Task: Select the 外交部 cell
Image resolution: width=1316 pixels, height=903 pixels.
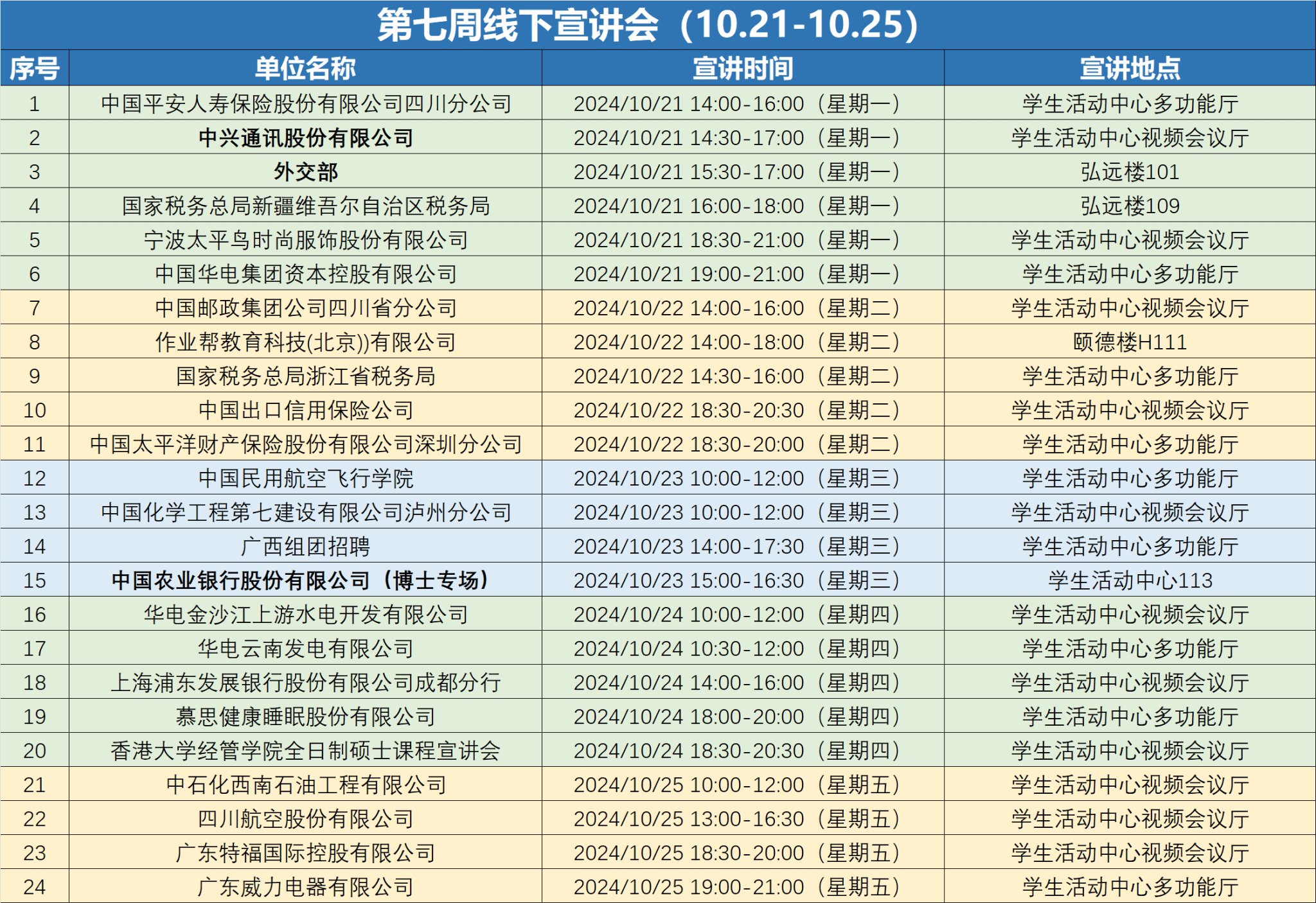Action: pyautogui.click(x=306, y=171)
